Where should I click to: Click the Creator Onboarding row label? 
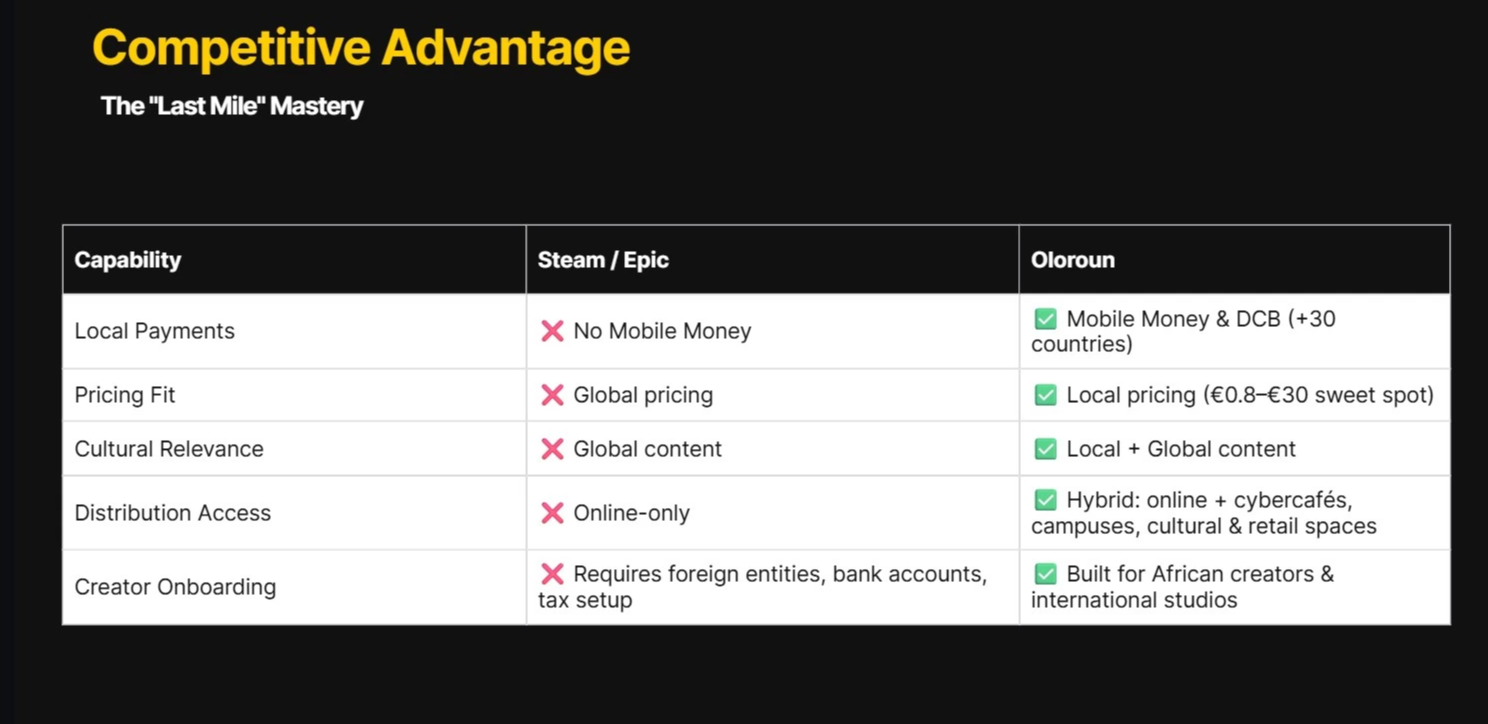(x=175, y=587)
